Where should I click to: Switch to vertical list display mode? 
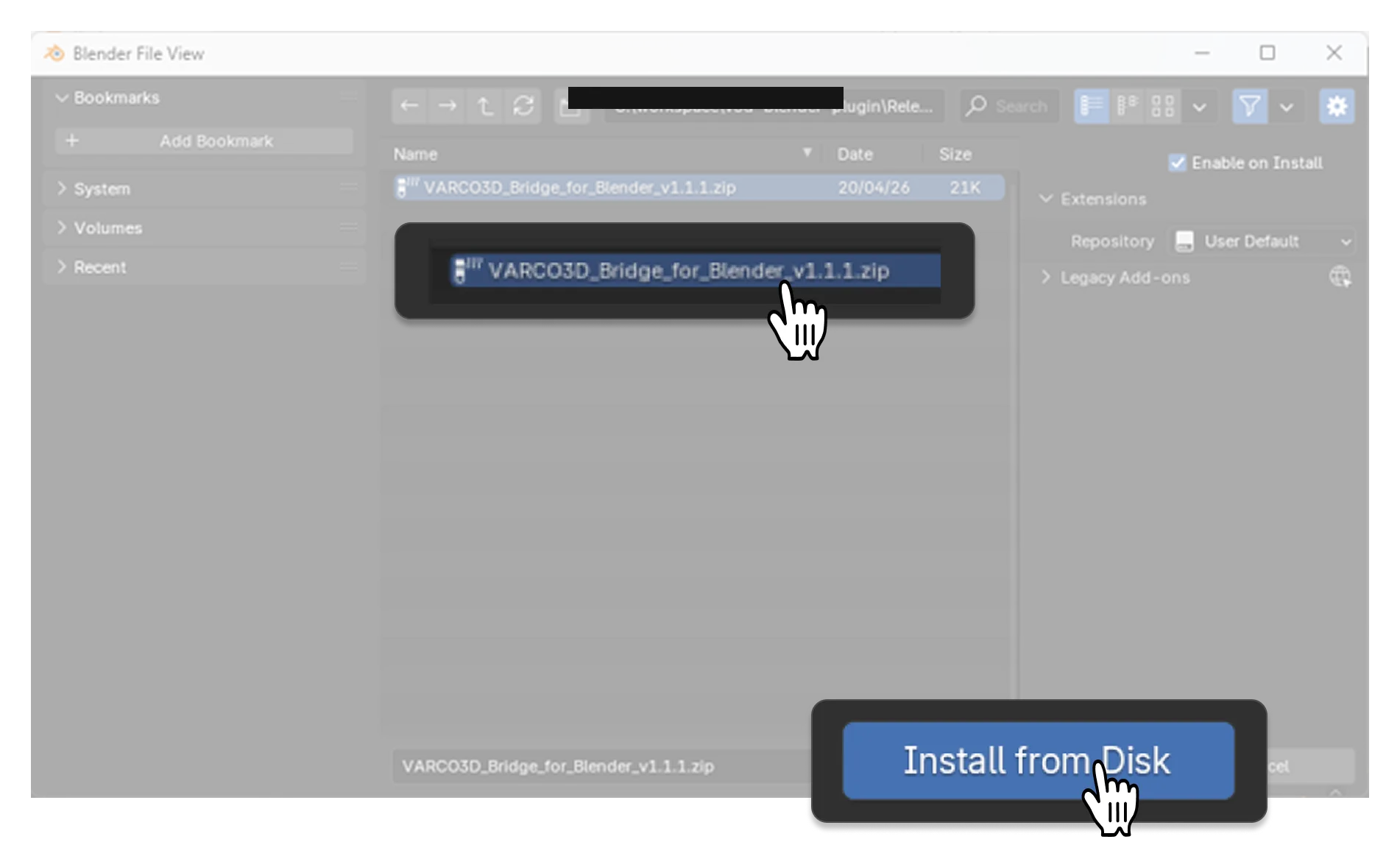click(x=1092, y=107)
